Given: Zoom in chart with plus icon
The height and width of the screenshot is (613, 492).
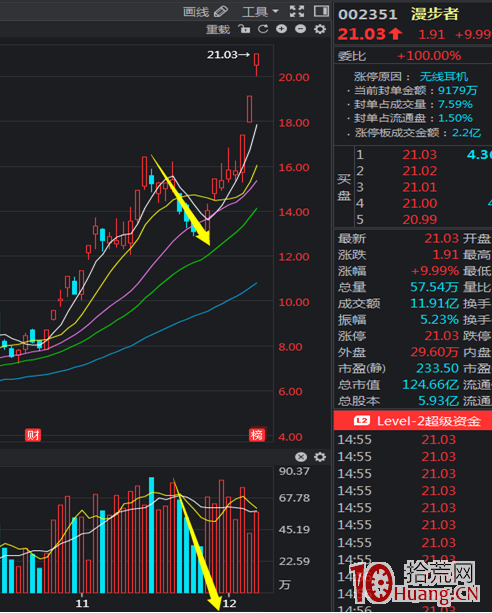Looking at the screenshot, I should click(281, 29).
